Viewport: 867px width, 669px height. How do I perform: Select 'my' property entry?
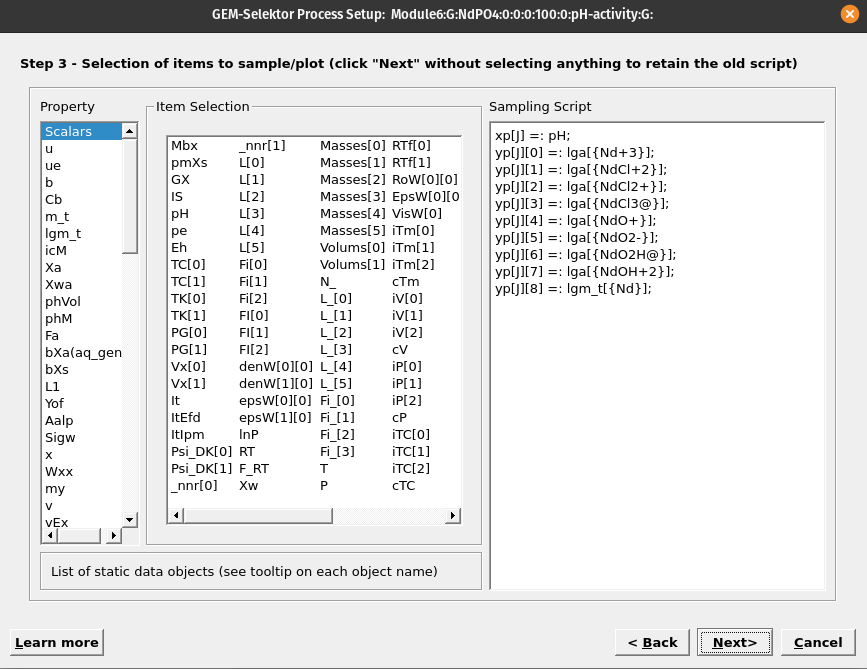click(x=55, y=489)
